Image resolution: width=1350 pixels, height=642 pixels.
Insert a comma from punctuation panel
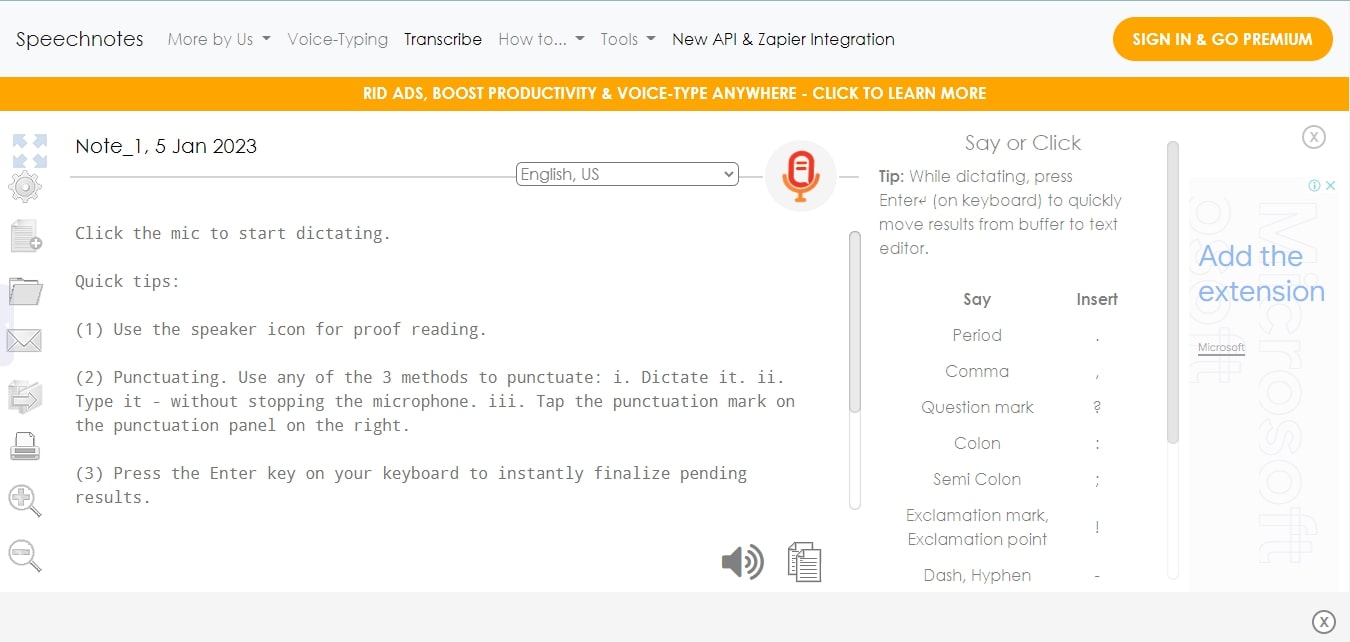[1097, 372]
